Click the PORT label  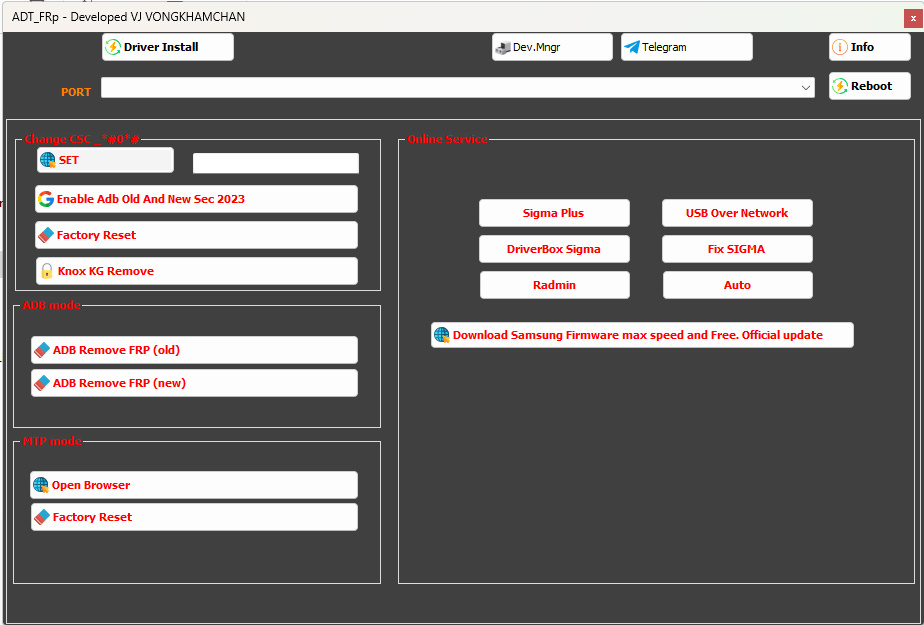click(76, 92)
